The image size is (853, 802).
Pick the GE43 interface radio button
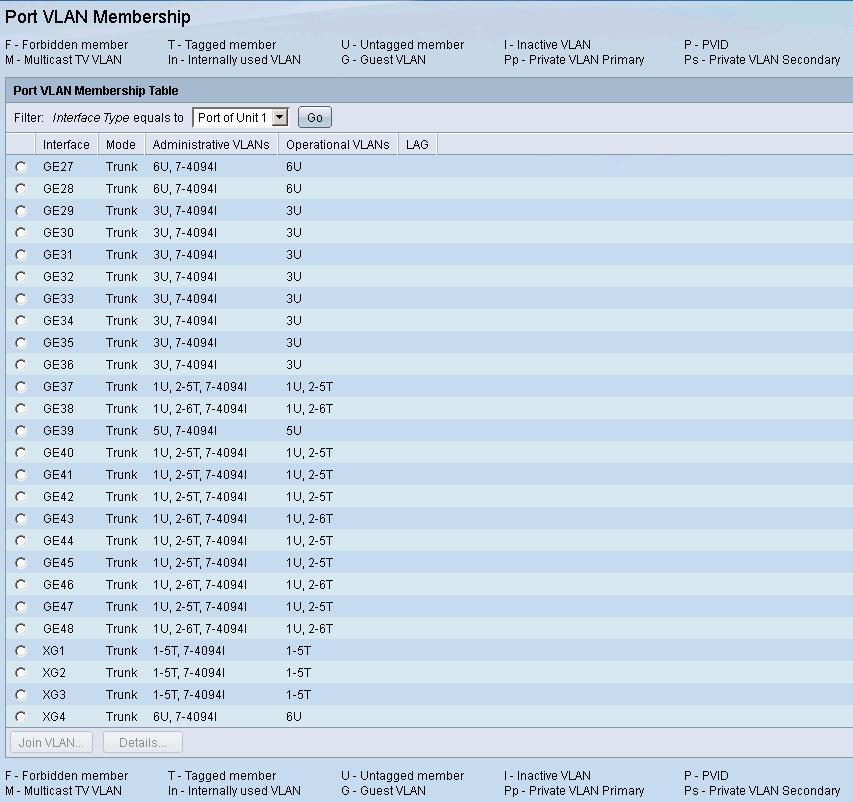[x=21, y=519]
